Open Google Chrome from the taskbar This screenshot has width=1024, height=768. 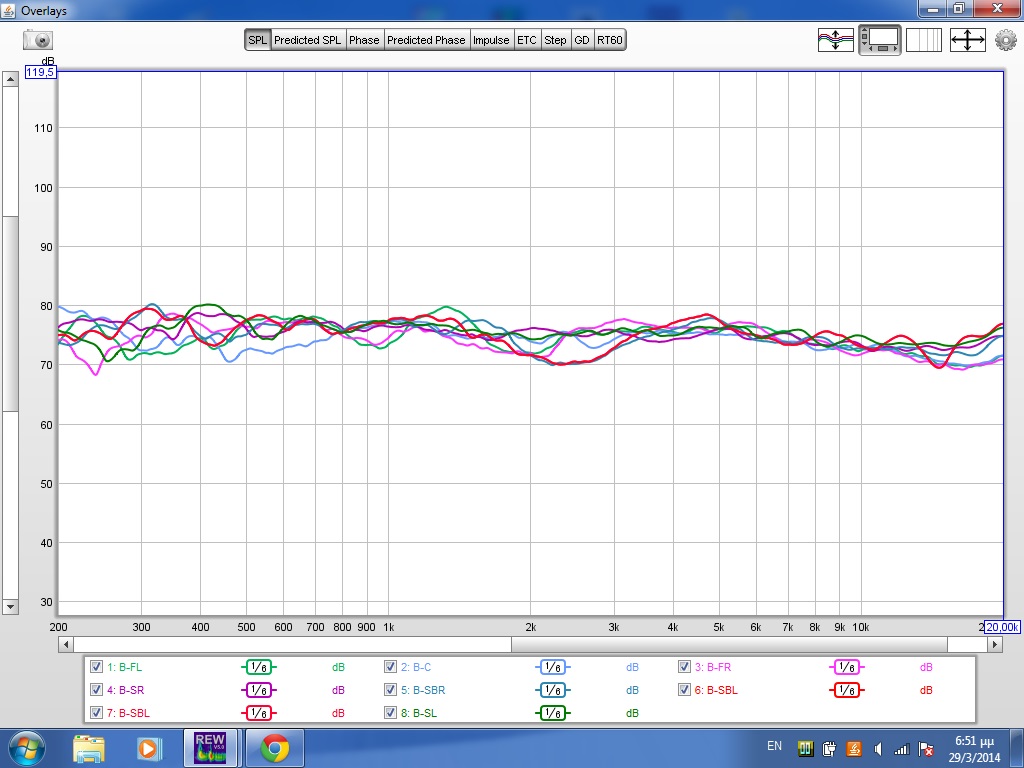click(275, 748)
